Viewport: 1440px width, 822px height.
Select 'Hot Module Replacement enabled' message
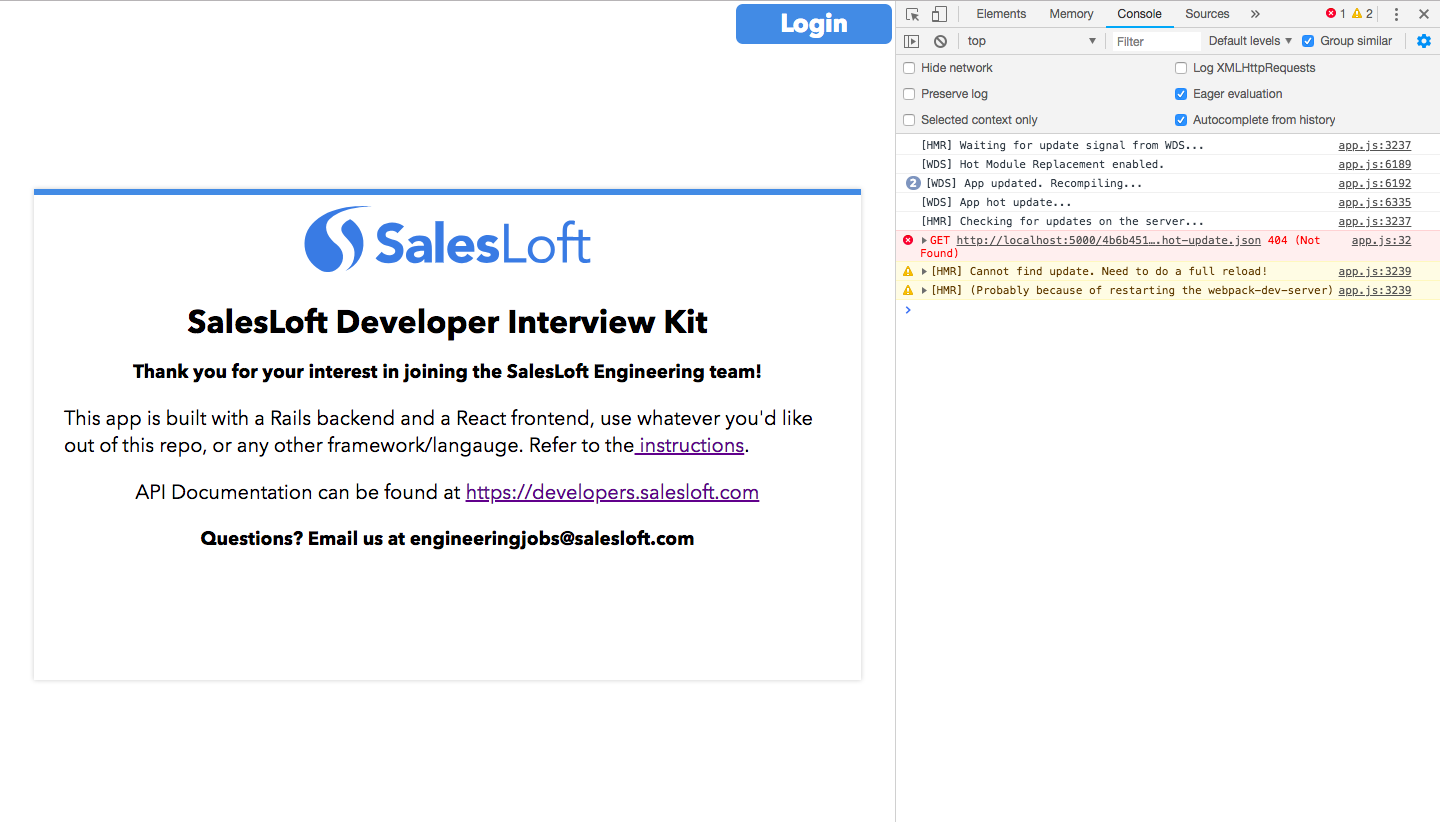click(1042, 165)
